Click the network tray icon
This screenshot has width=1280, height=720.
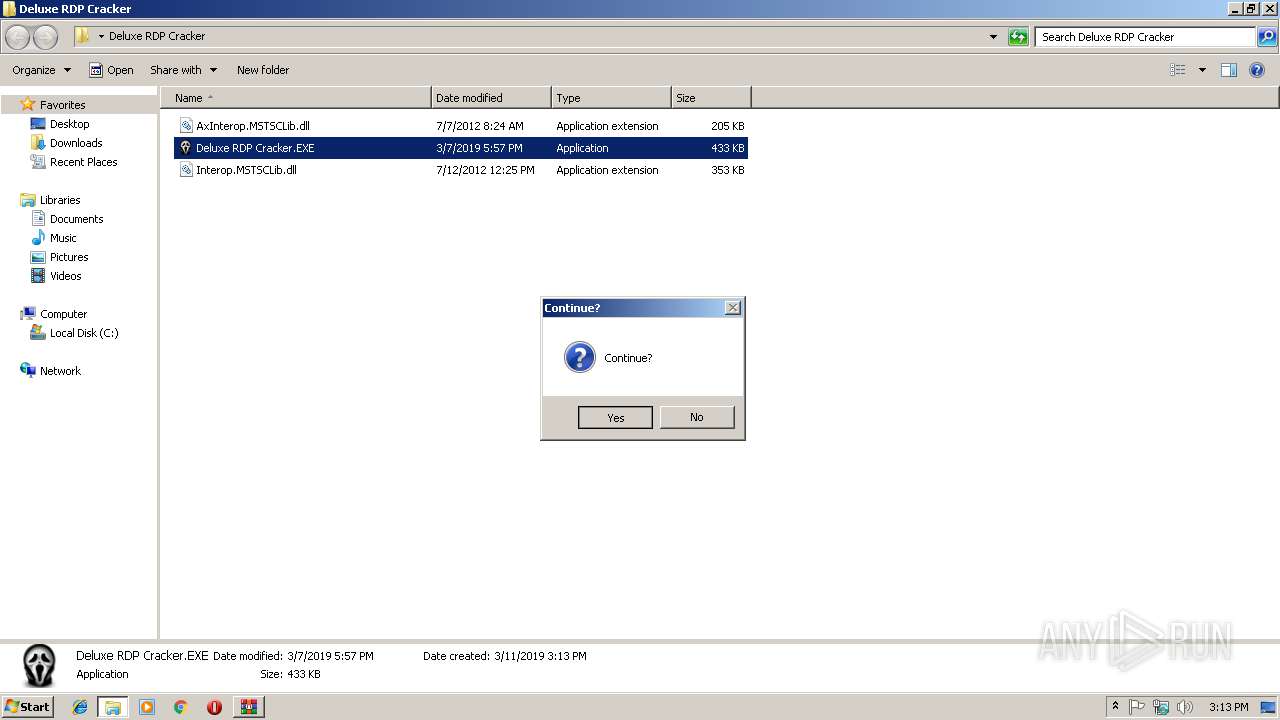point(1161,707)
